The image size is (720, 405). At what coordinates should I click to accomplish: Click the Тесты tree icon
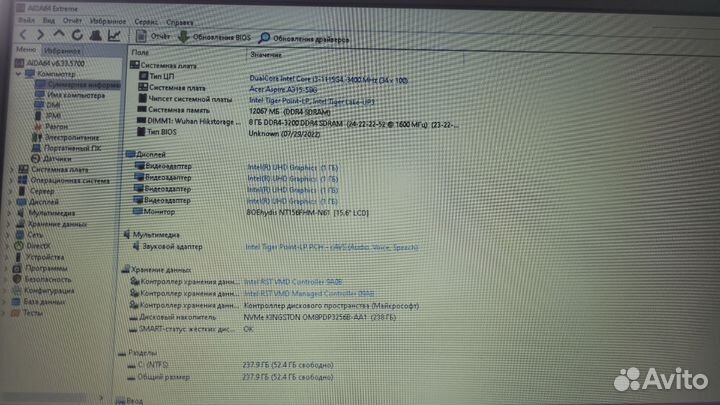click(x=15, y=313)
